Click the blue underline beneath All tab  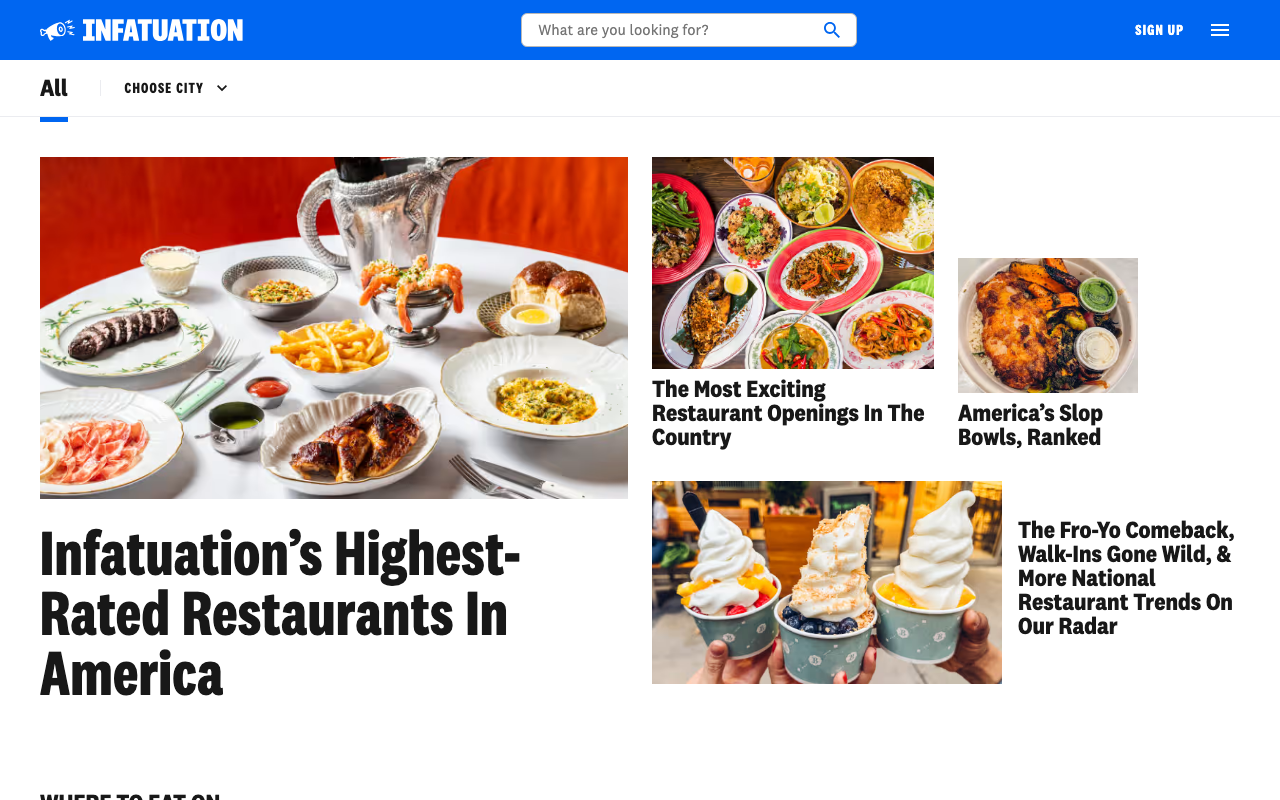(54, 119)
